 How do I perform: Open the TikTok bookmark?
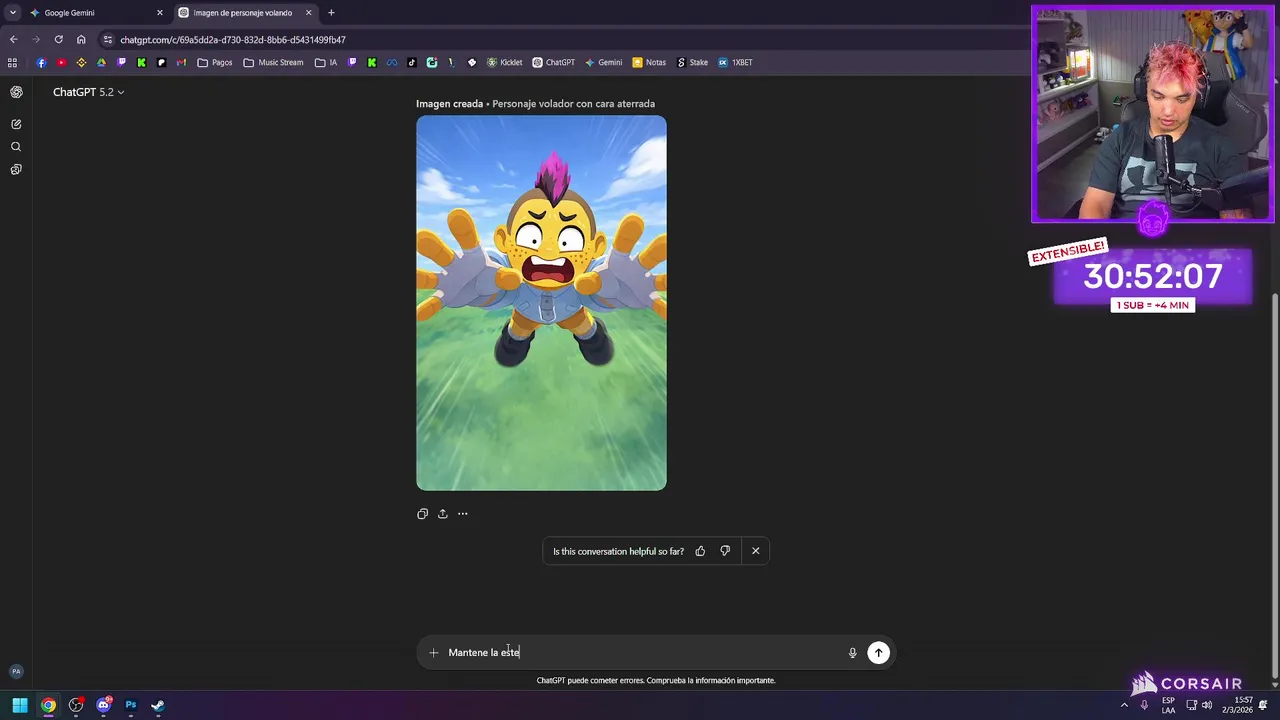(412, 62)
